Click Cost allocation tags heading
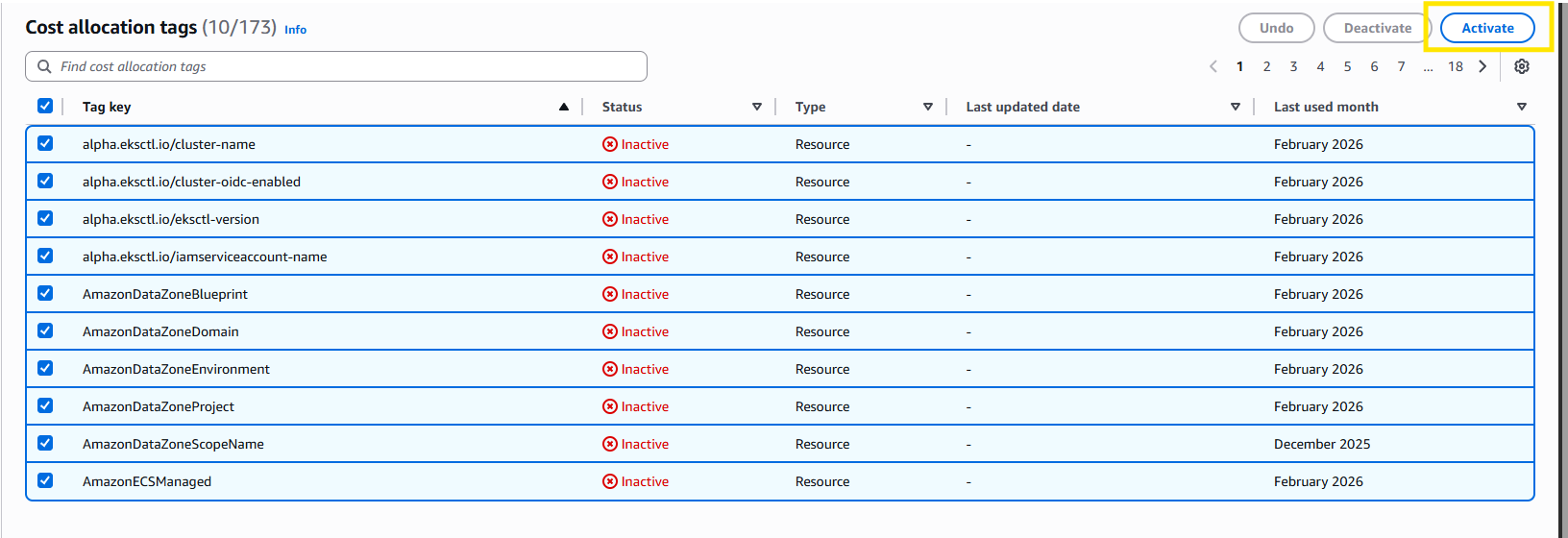Screen dimensions: 1568x538 click(110, 27)
